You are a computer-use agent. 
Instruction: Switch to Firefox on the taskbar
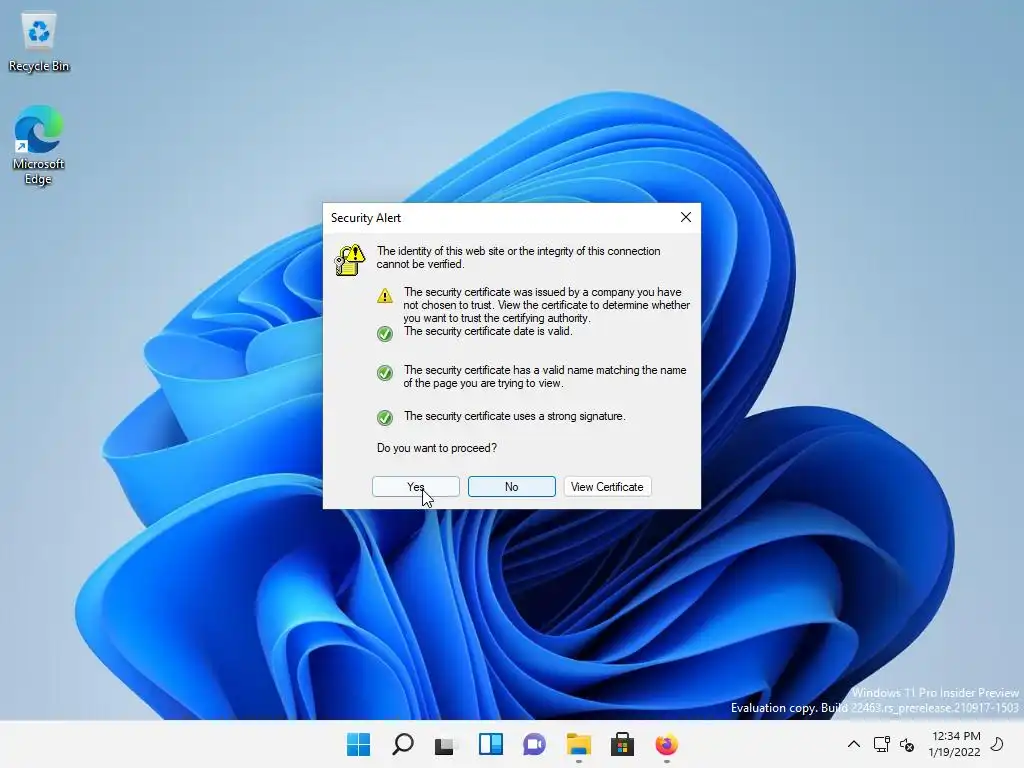point(667,744)
